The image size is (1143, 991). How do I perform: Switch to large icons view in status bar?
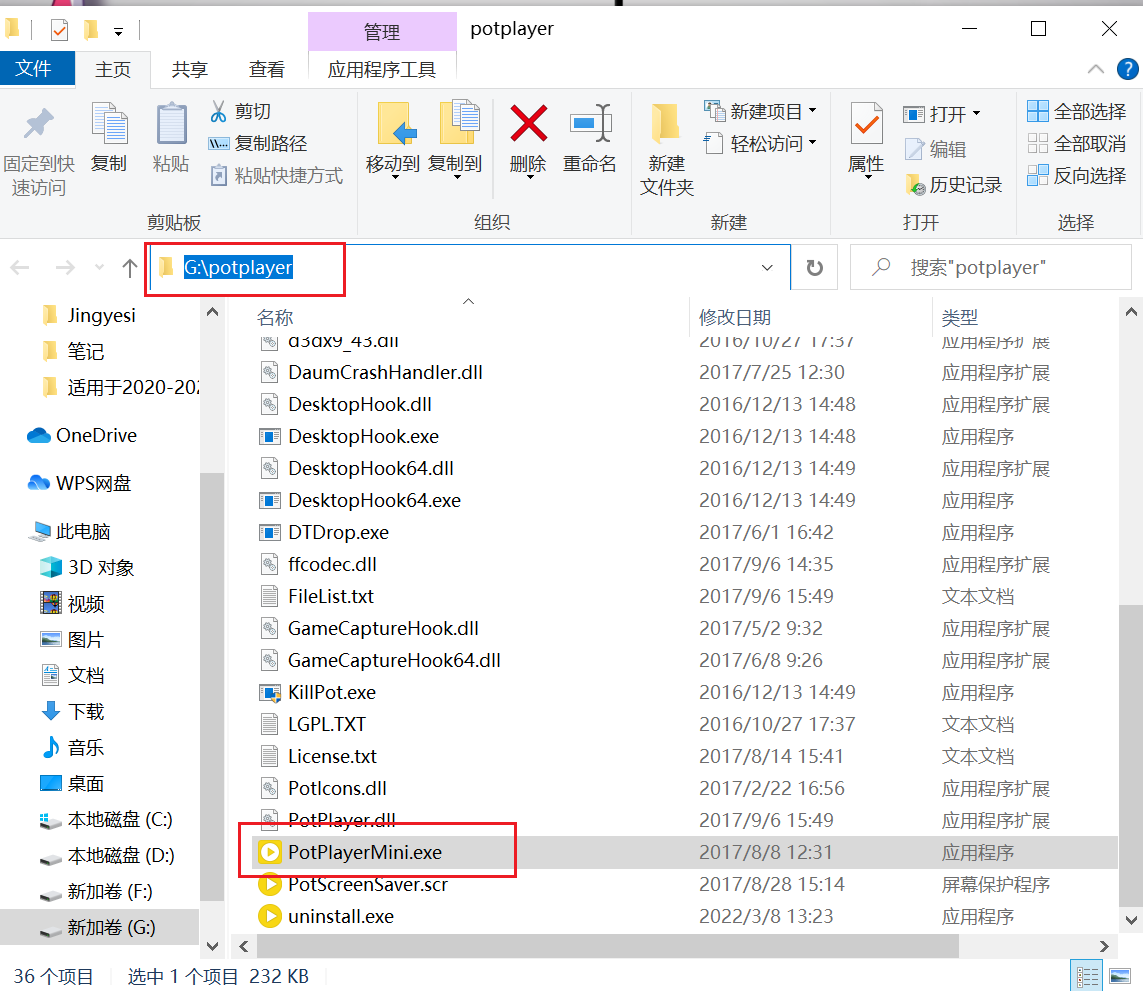click(1119, 976)
